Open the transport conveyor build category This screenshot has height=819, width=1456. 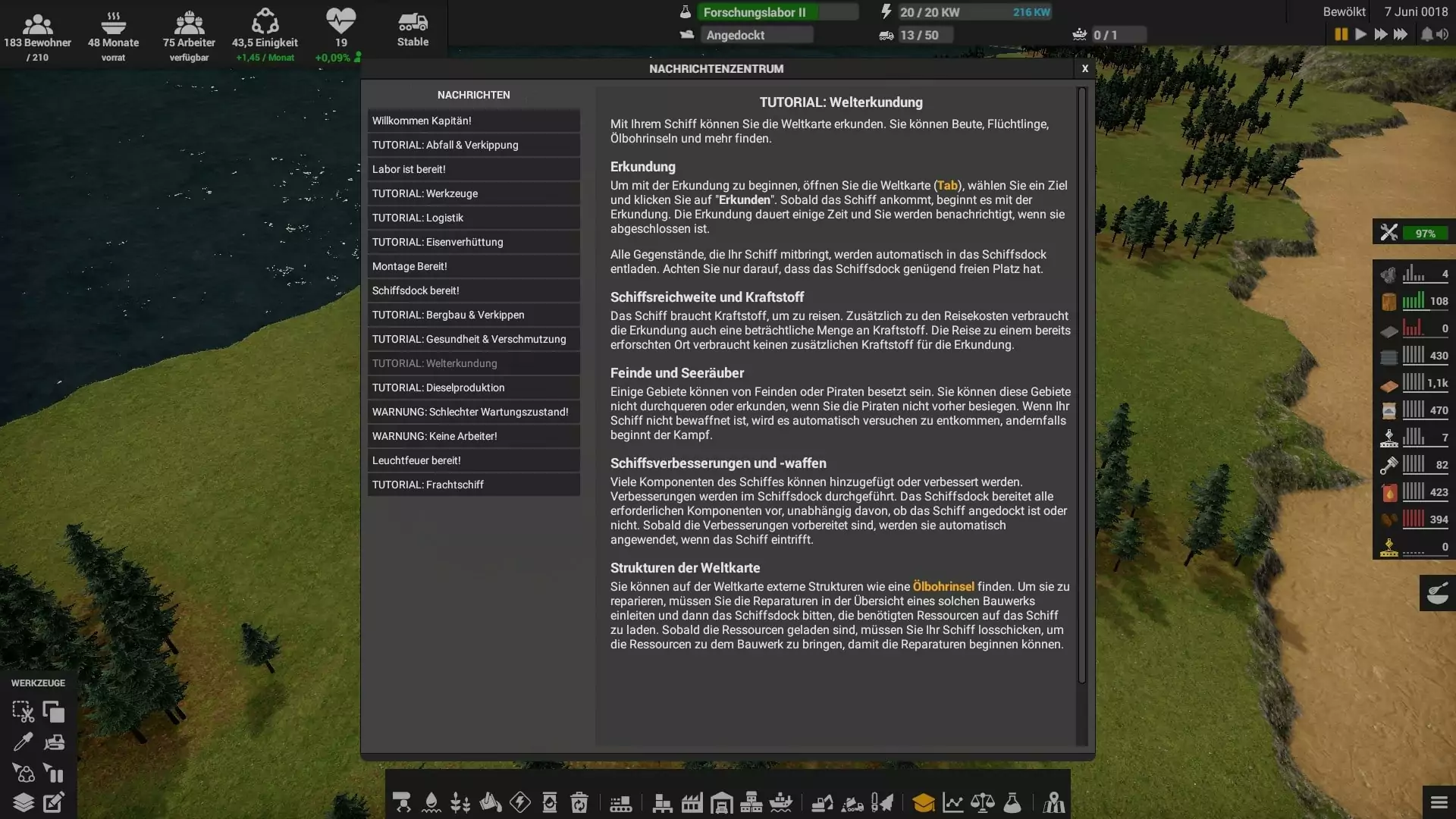[402, 802]
